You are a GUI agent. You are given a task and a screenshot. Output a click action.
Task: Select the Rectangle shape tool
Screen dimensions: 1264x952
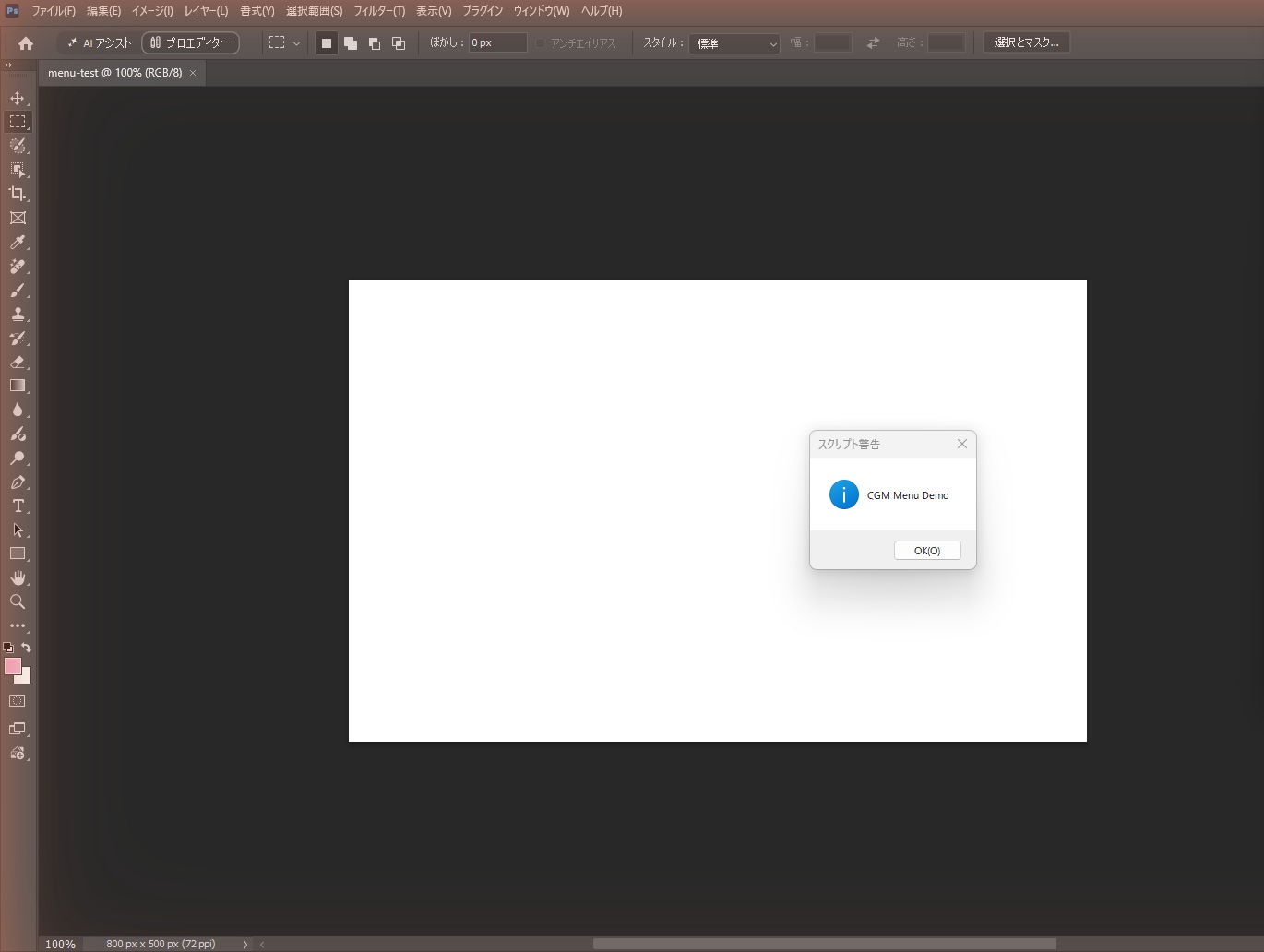(18, 553)
